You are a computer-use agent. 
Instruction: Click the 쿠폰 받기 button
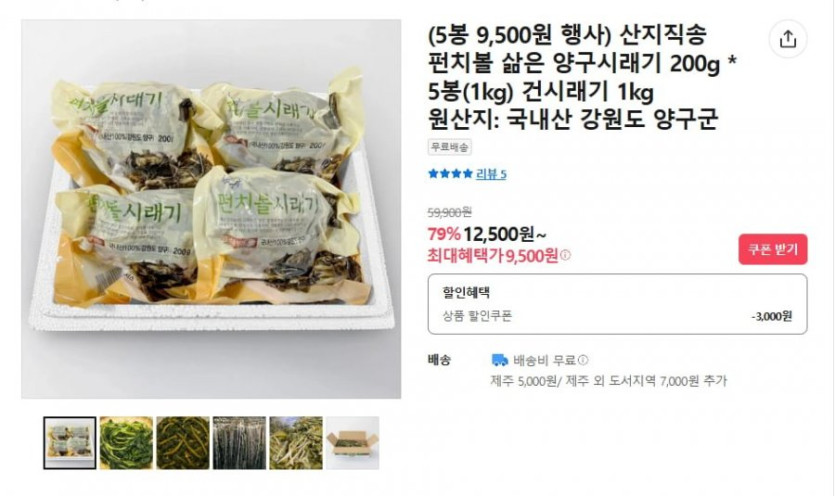pos(773,249)
